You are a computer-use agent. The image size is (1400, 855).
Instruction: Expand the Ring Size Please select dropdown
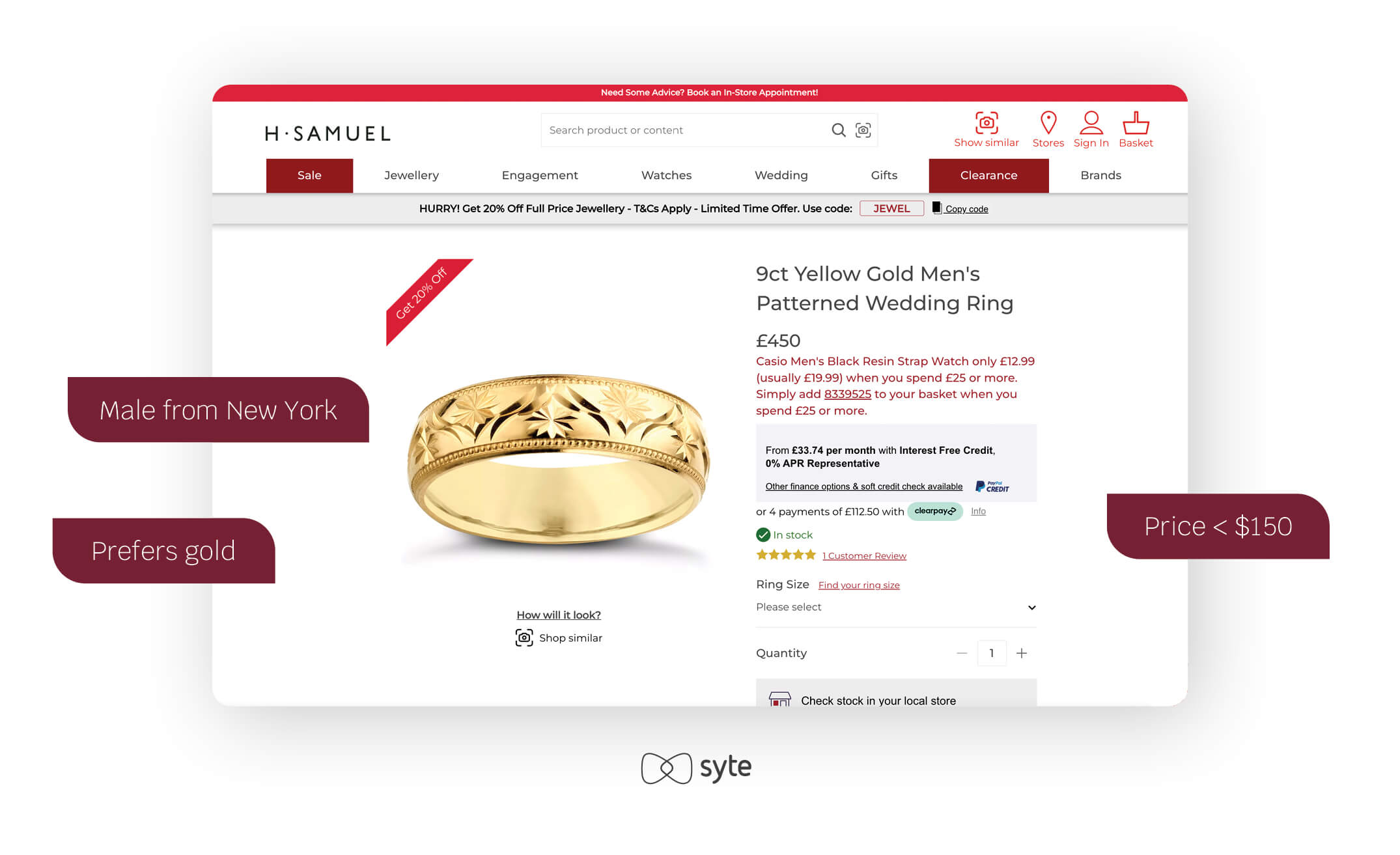895,607
